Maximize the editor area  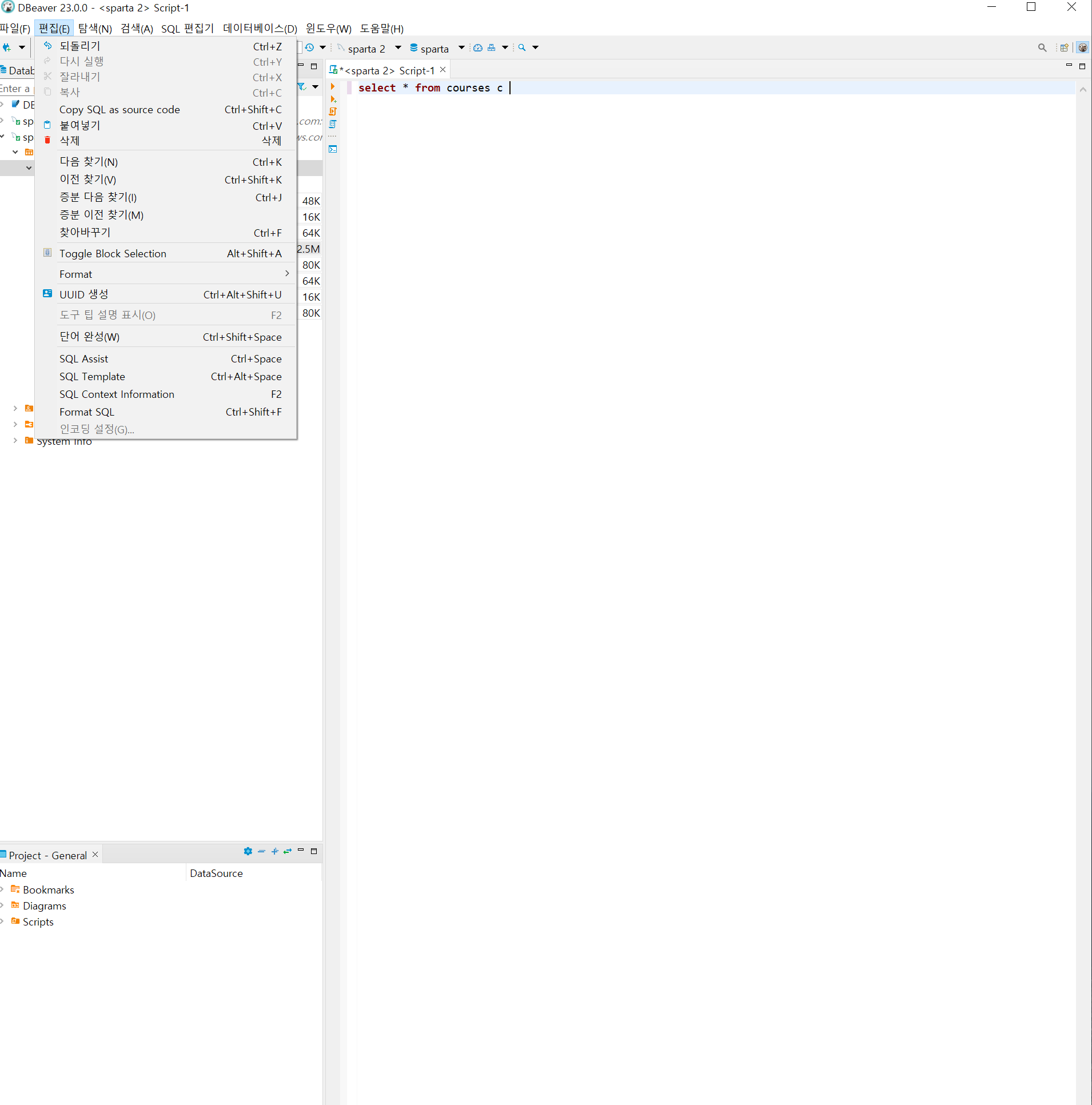[x=1082, y=66]
